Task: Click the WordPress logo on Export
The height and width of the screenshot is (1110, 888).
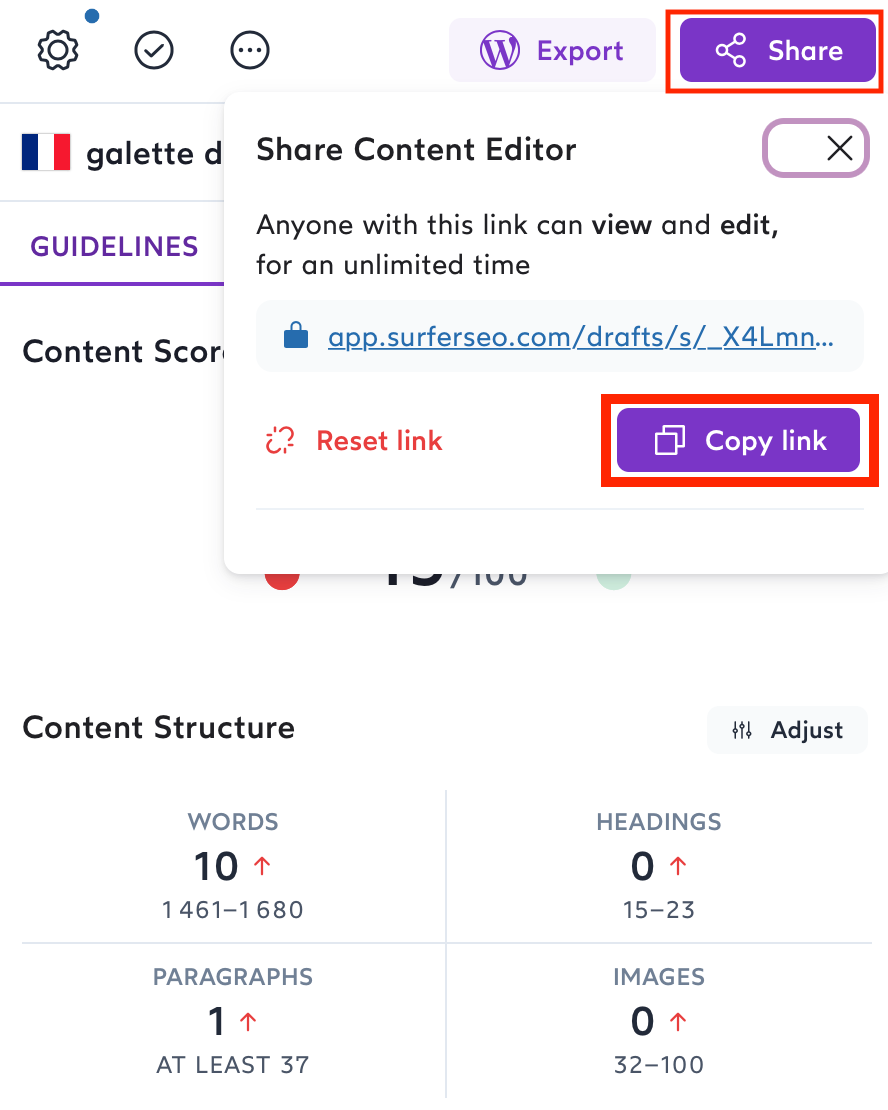Action: pos(500,50)
